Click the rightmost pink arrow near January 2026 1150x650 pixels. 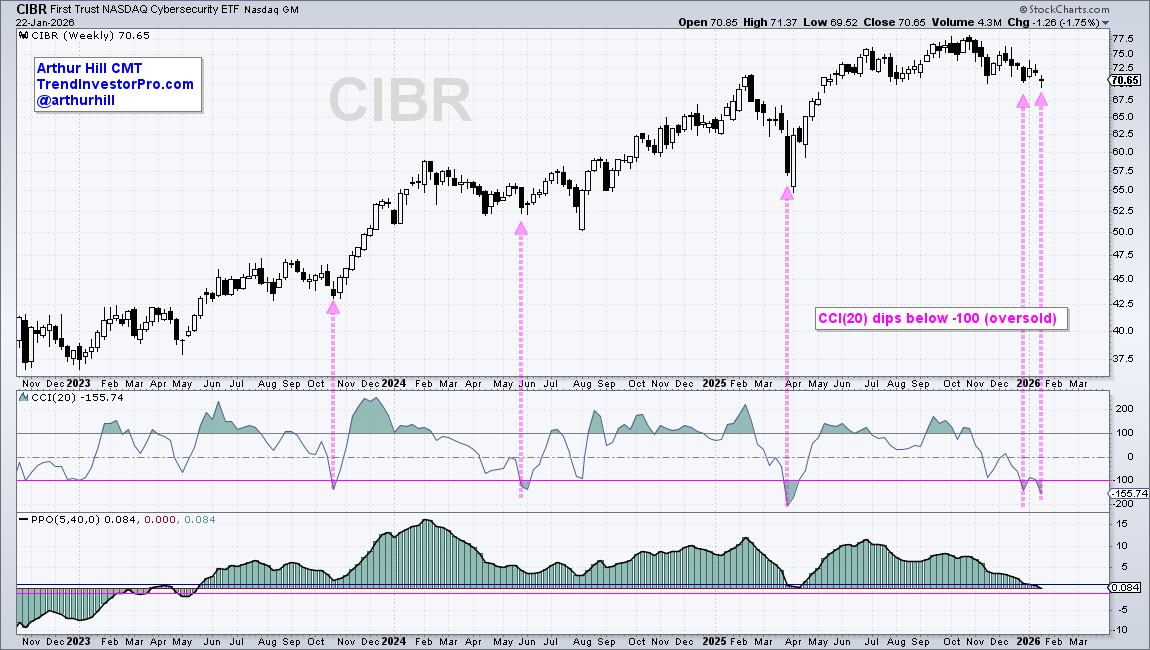coord(1042,101)
